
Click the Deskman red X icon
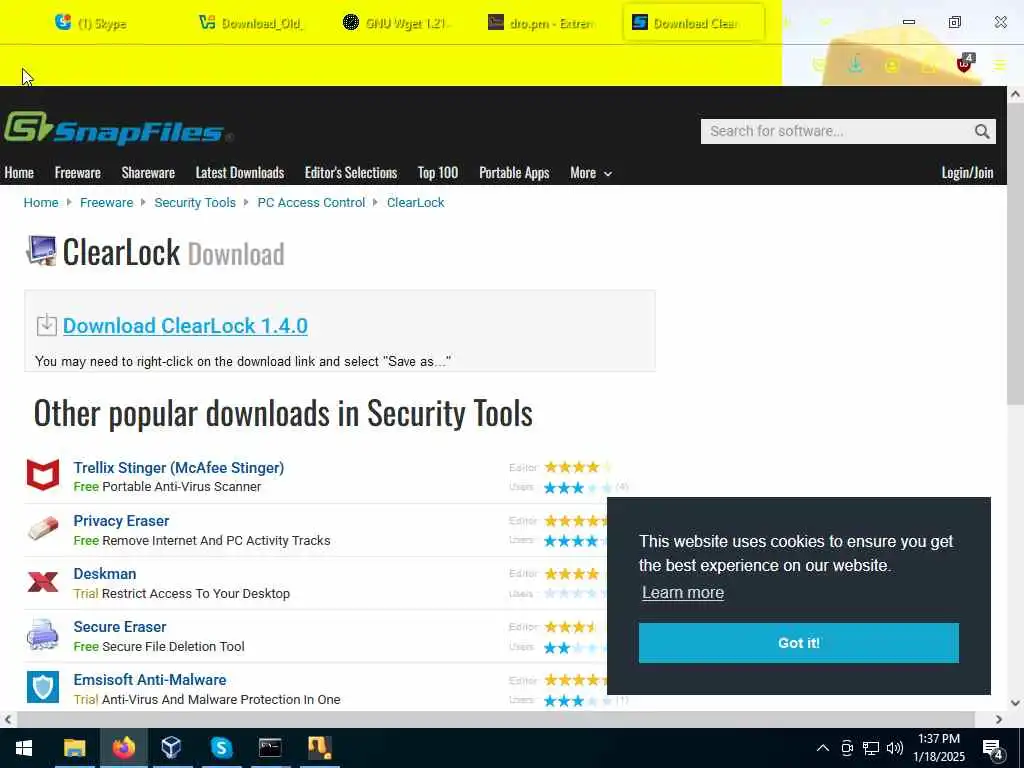tap(42, 581)
